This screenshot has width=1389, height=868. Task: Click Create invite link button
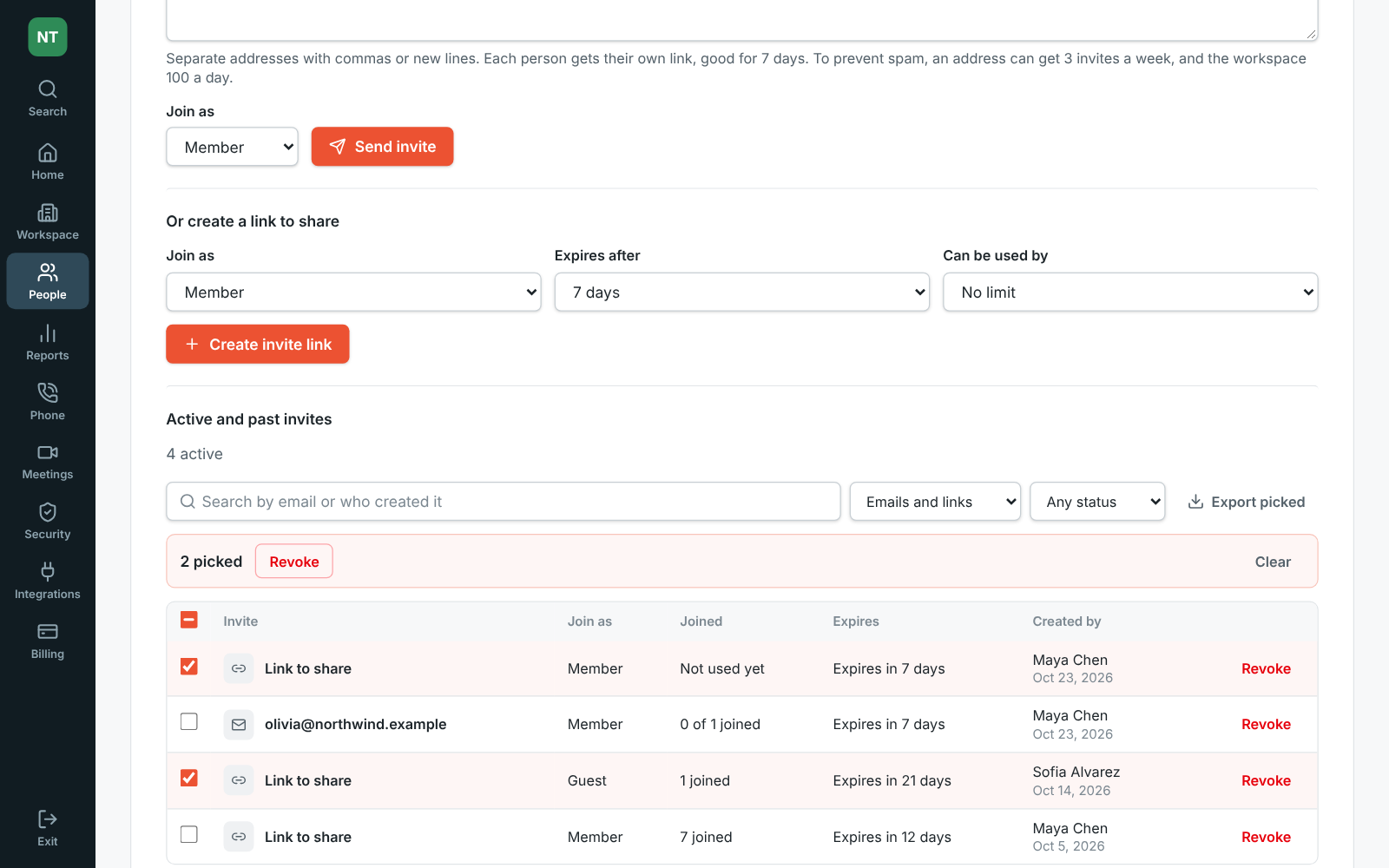258,345
